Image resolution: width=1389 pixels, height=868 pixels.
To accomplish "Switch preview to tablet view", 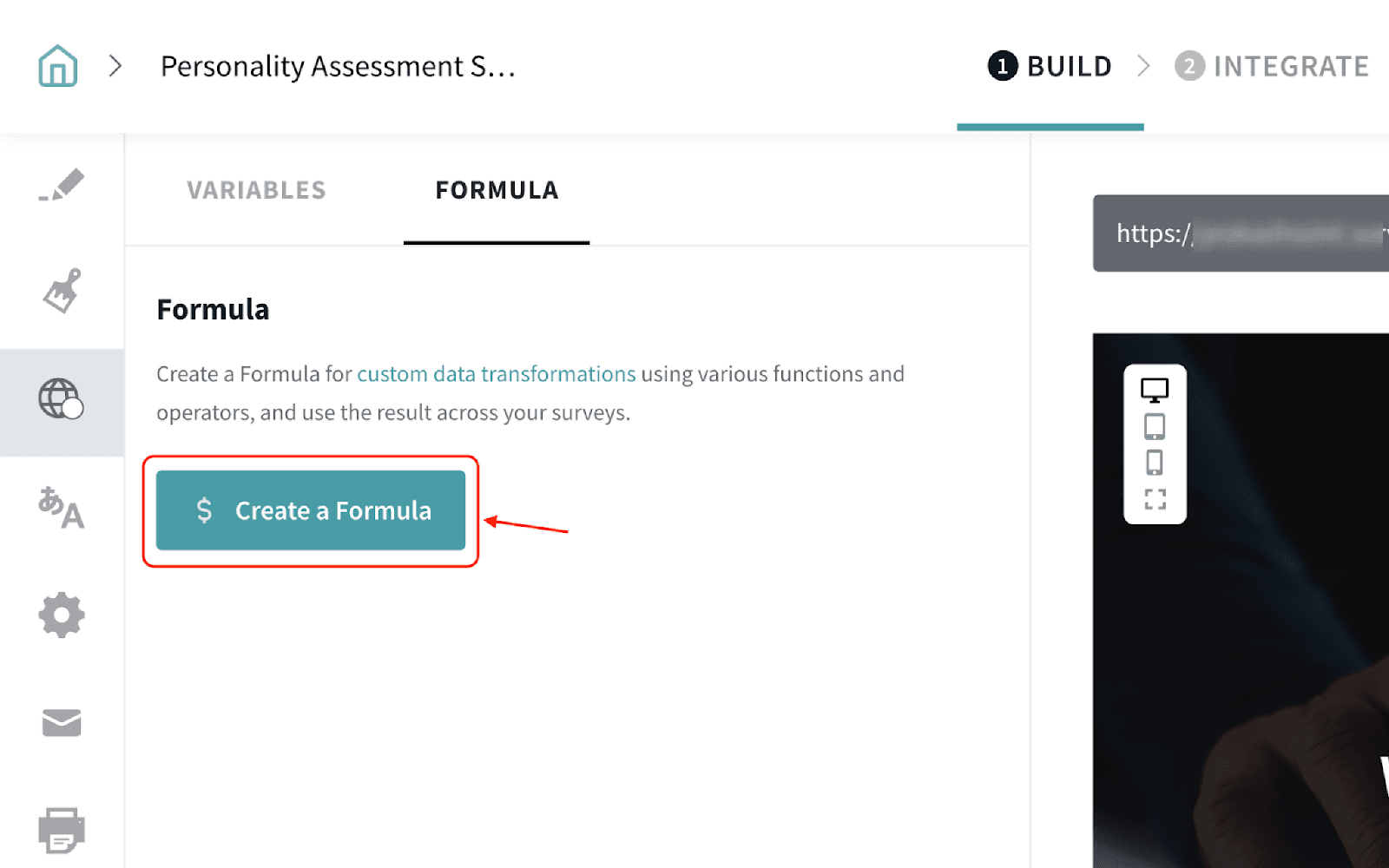I will [x=1154, y=427].
